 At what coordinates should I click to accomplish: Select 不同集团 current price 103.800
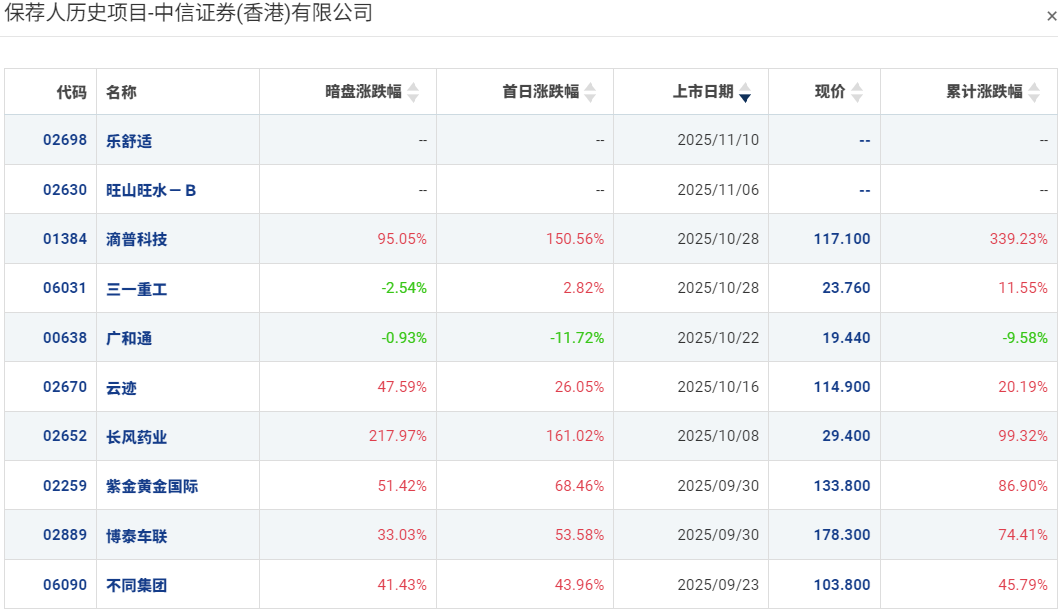click(842, 585)
